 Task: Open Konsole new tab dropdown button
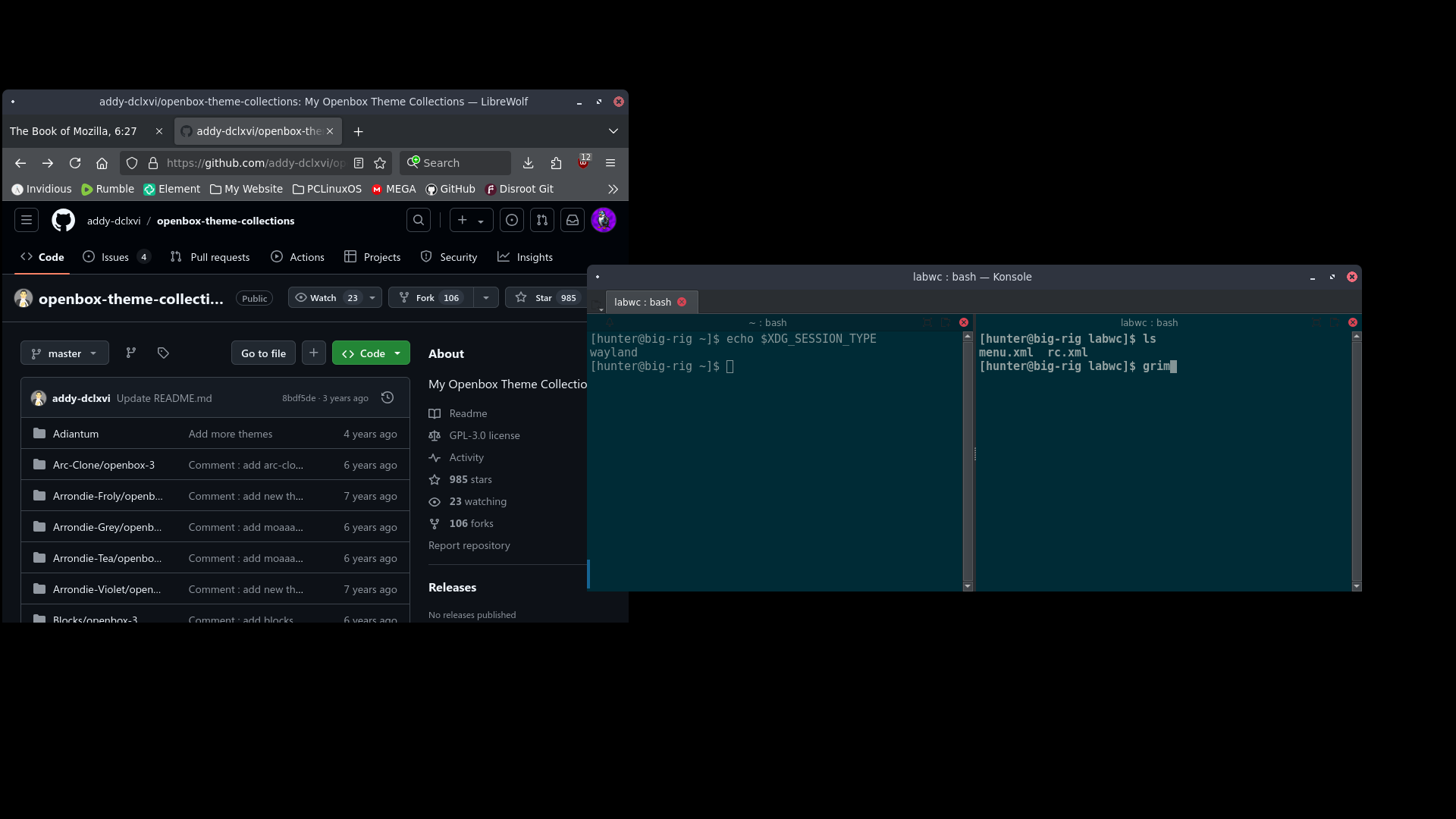tap(597, 305)
